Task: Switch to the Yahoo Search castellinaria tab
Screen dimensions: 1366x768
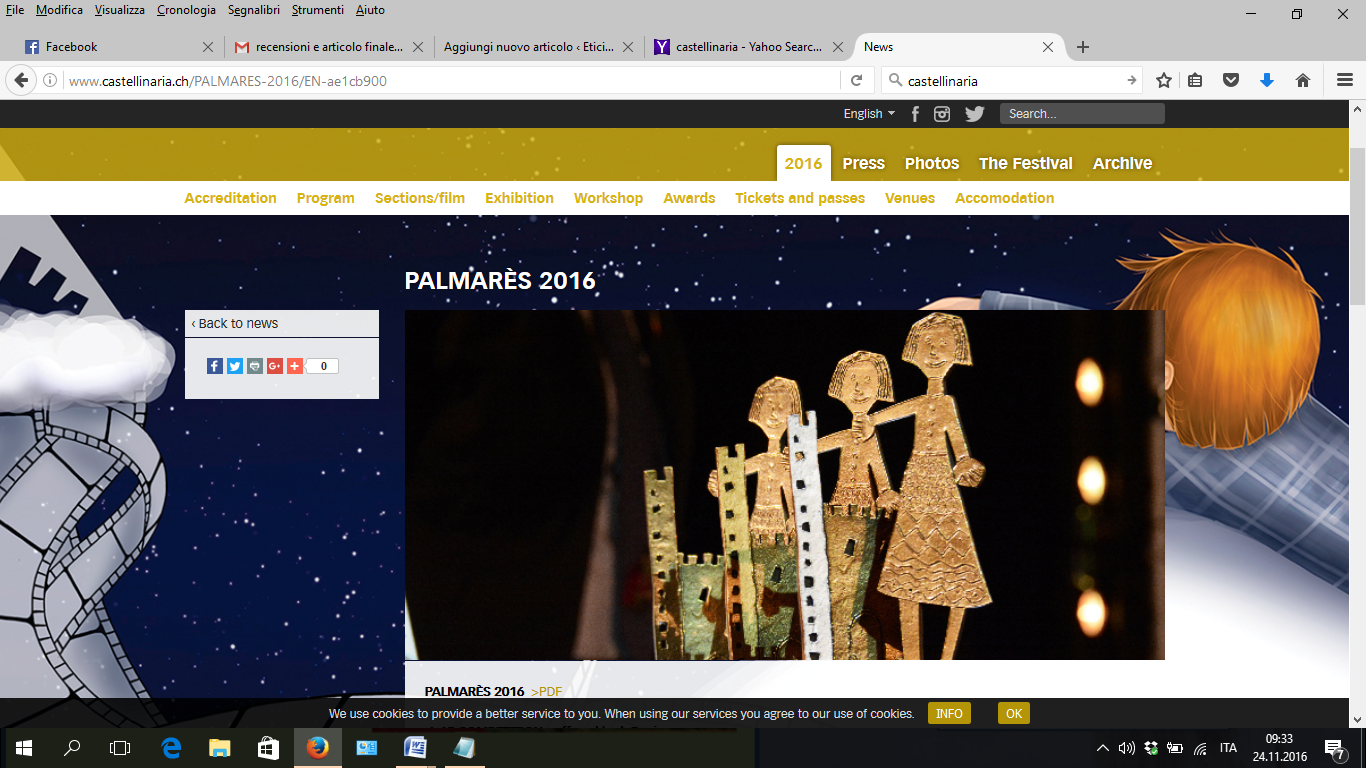Action: [x=748, y=47]
